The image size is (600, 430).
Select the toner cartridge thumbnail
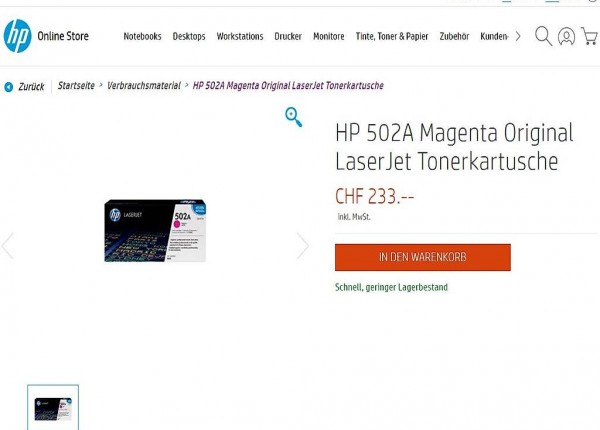click(x=53, y=408)
